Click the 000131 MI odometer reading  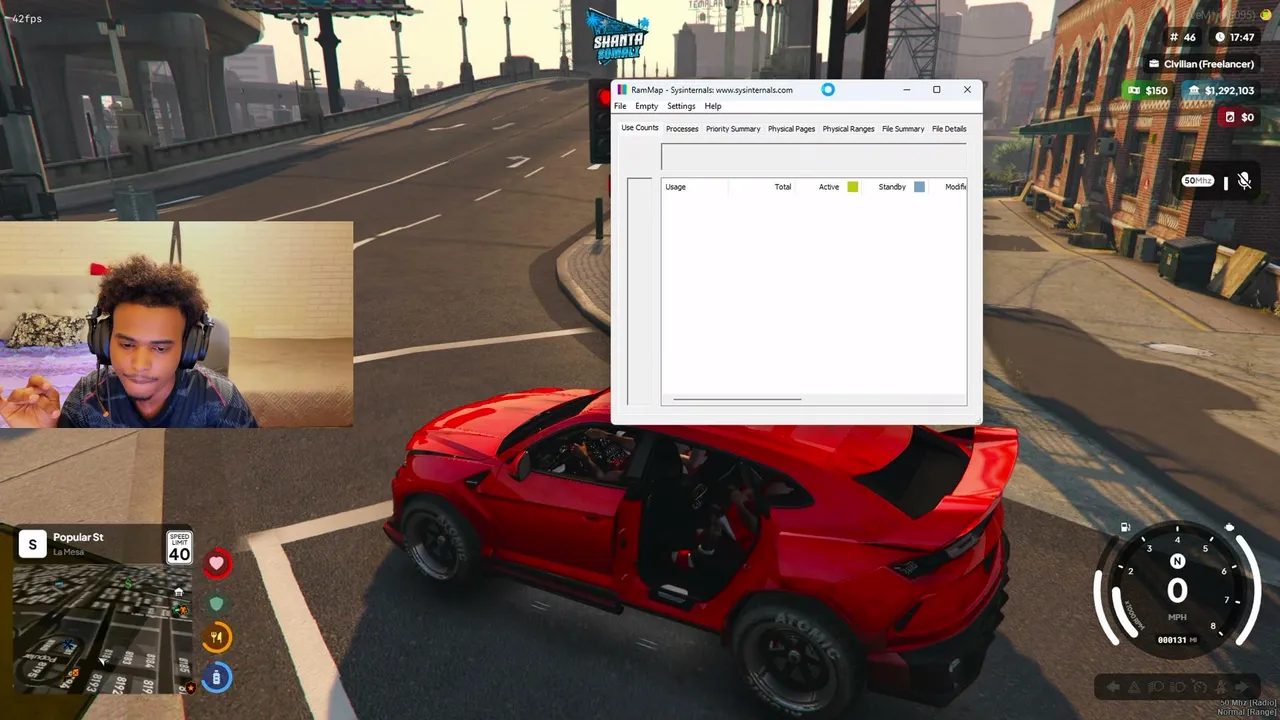pos(1177,640)
